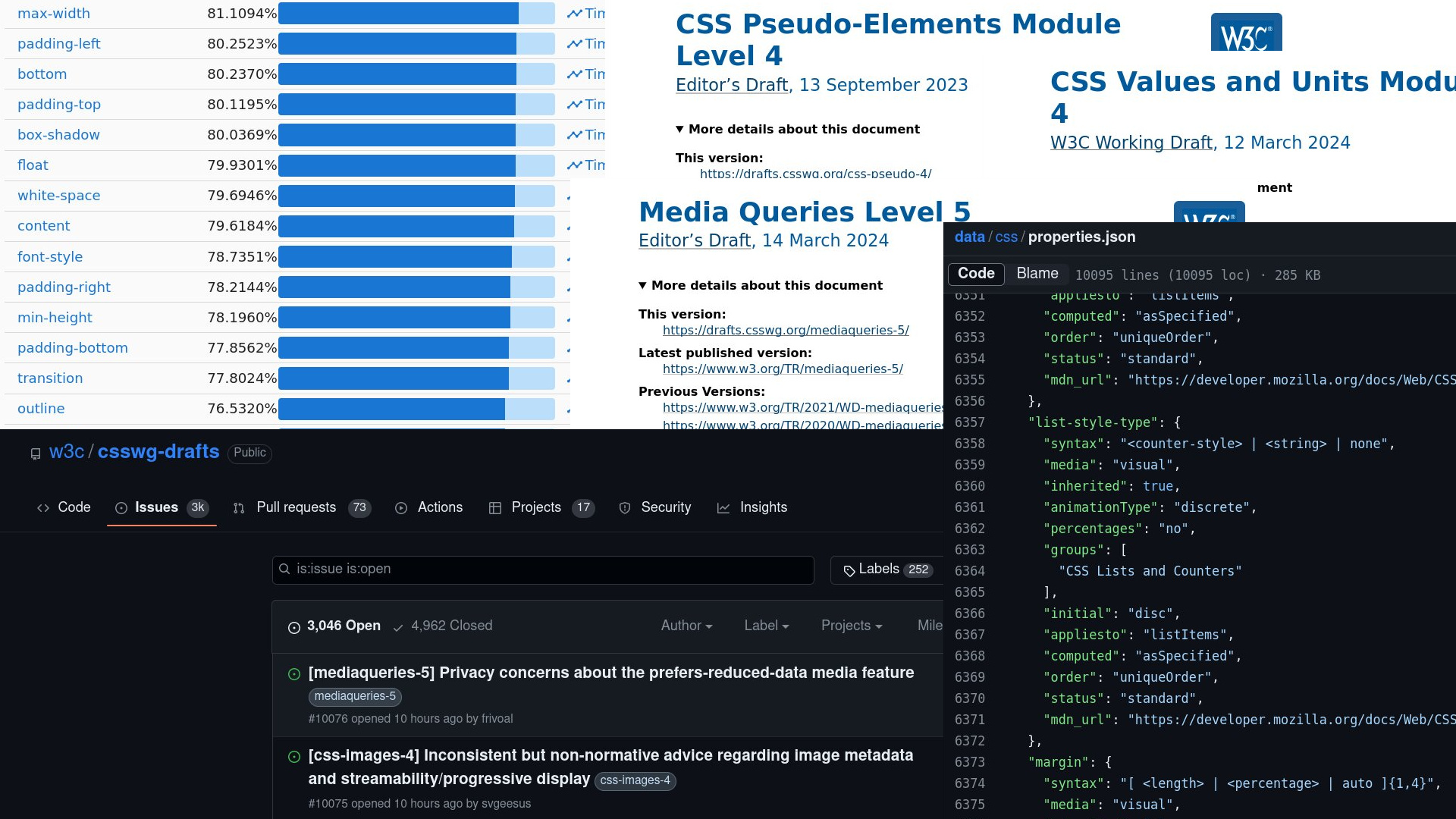Click the is:issue is:open search field
Viewport: 1456px width, 819px height.
(x=543, y=570)
